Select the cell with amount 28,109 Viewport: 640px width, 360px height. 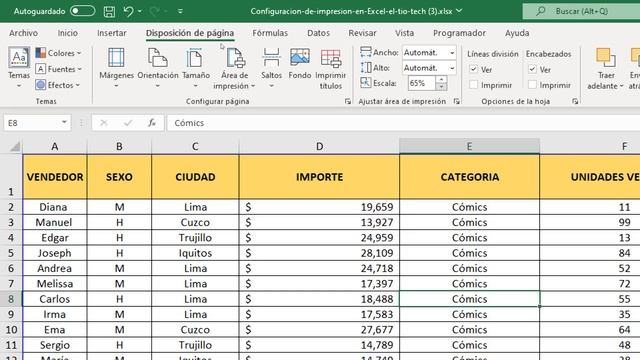pos(319,253)
